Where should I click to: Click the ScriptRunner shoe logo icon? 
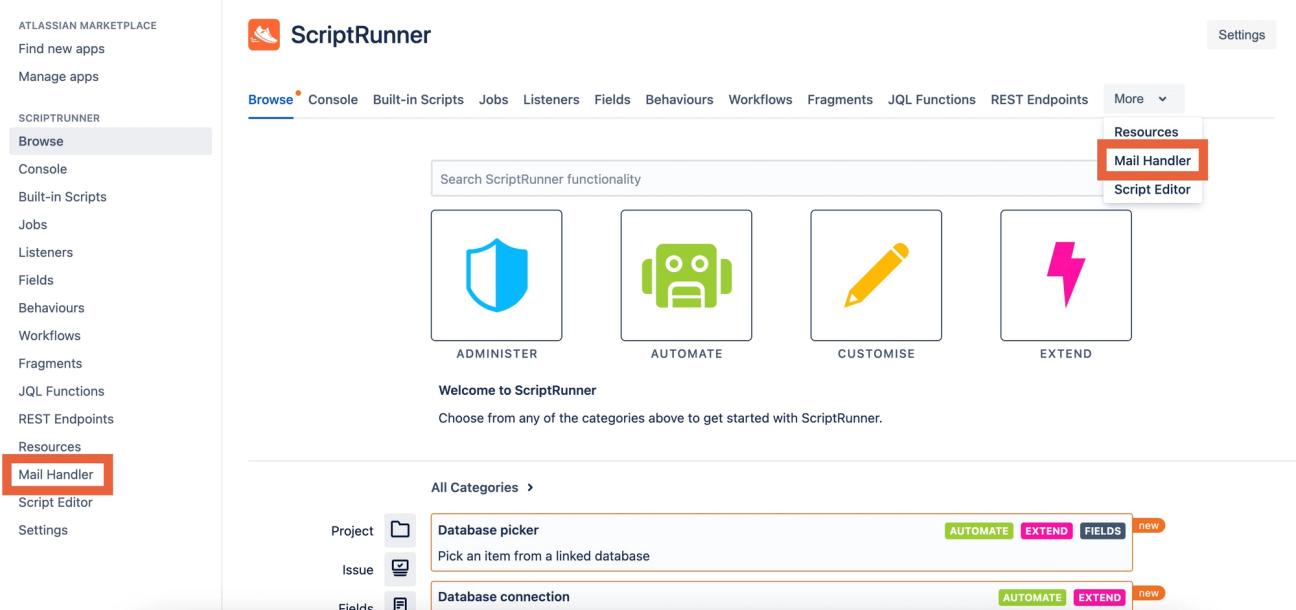tap(263, 35)
